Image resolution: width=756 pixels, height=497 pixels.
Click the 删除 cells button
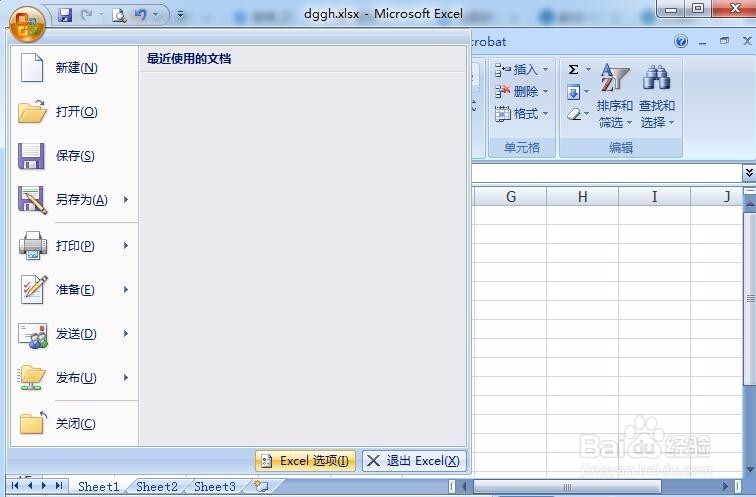pyautogui.click(x=516, y=91)
